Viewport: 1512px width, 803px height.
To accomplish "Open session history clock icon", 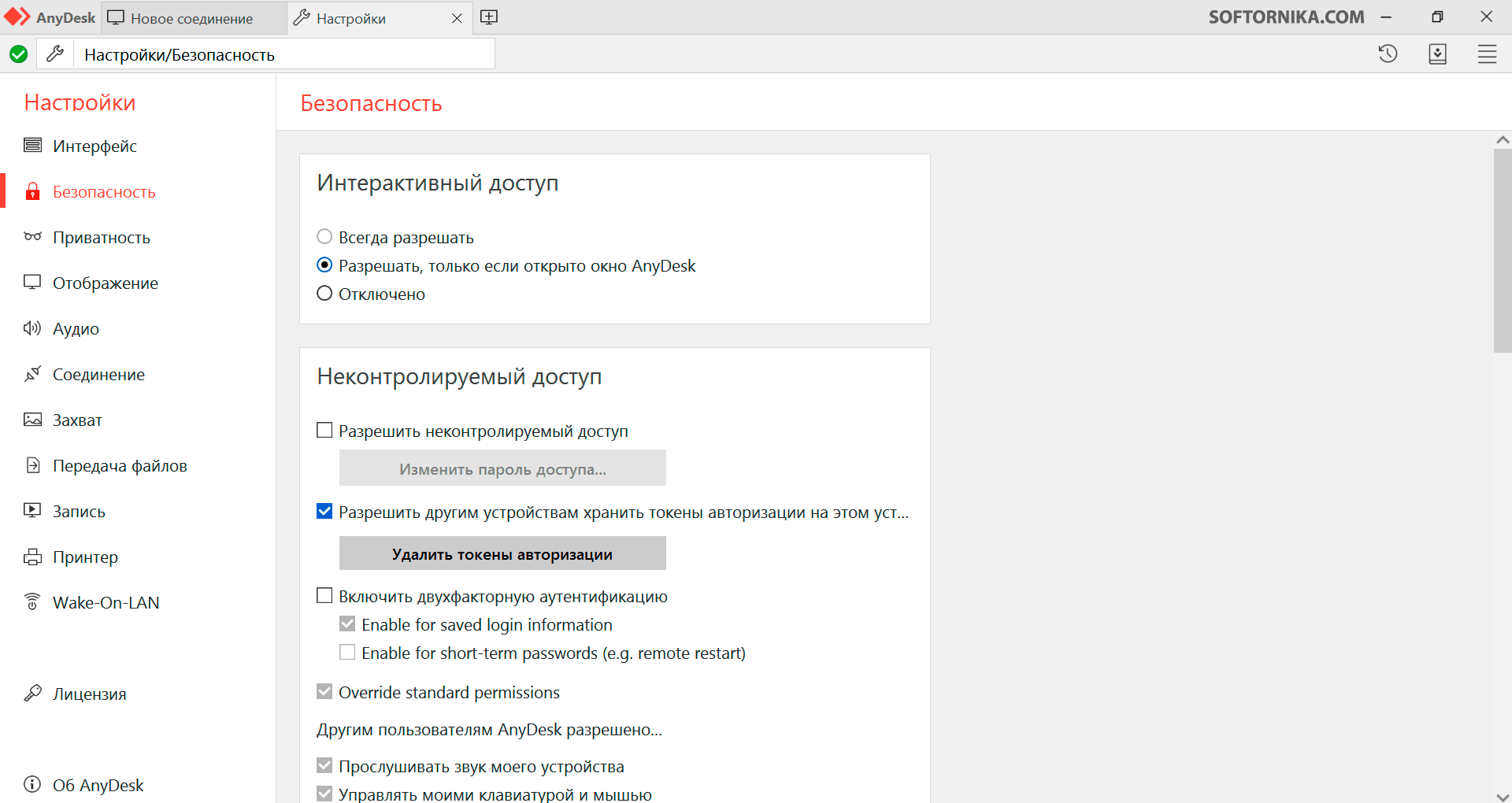I will [x=1388, y=54].
